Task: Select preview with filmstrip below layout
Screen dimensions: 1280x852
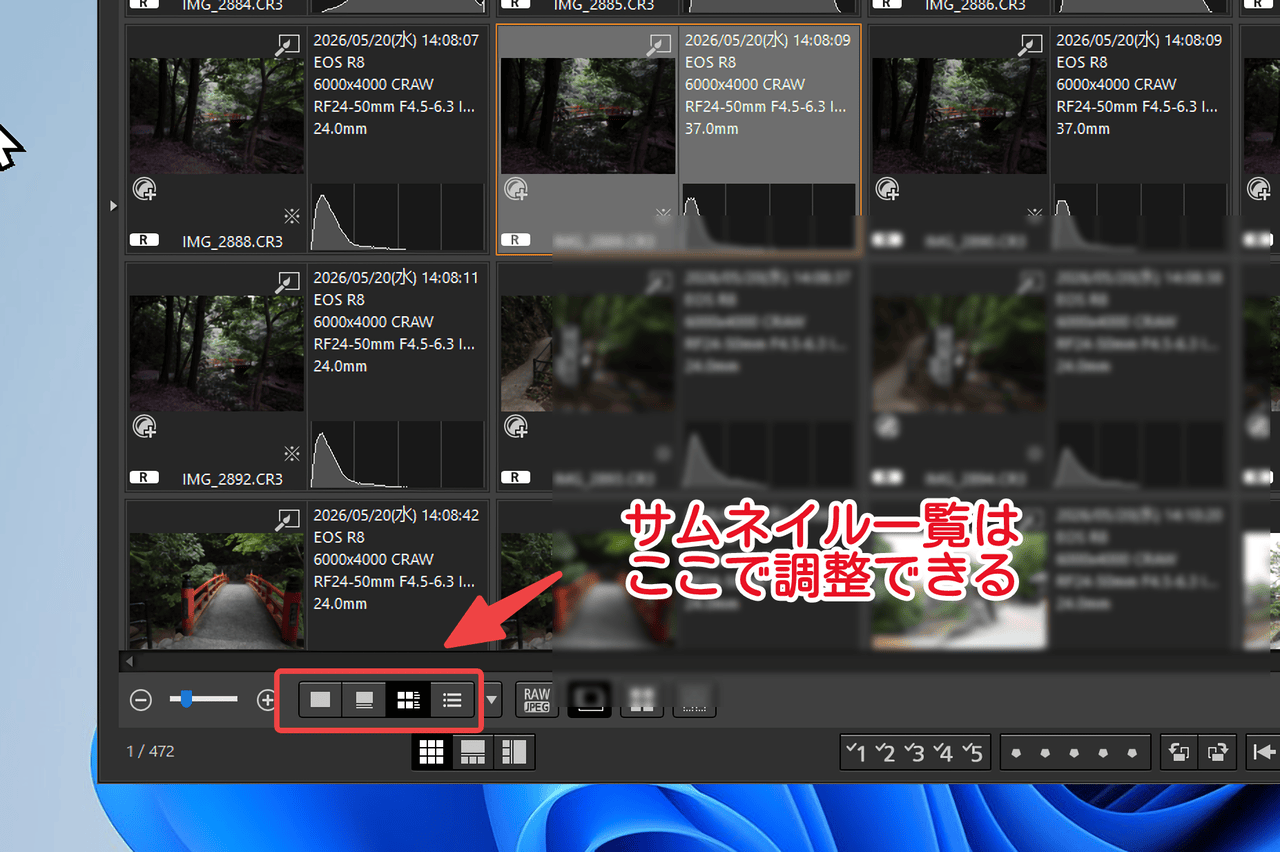Action: pyautogui.click(x=472, y=752)
